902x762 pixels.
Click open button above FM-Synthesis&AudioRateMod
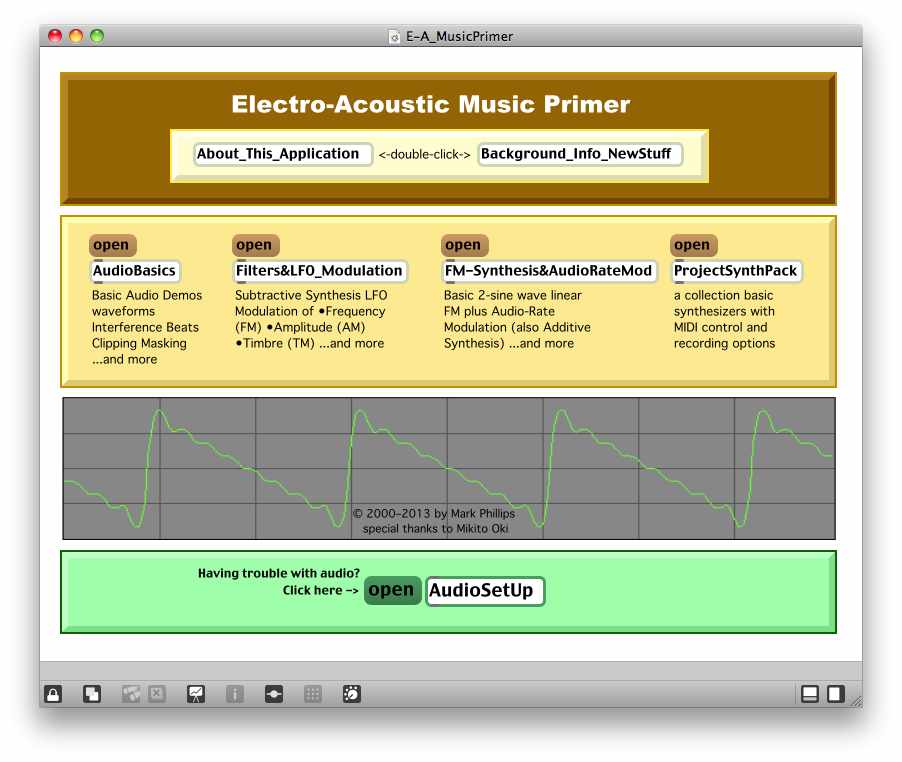(464, 245)
